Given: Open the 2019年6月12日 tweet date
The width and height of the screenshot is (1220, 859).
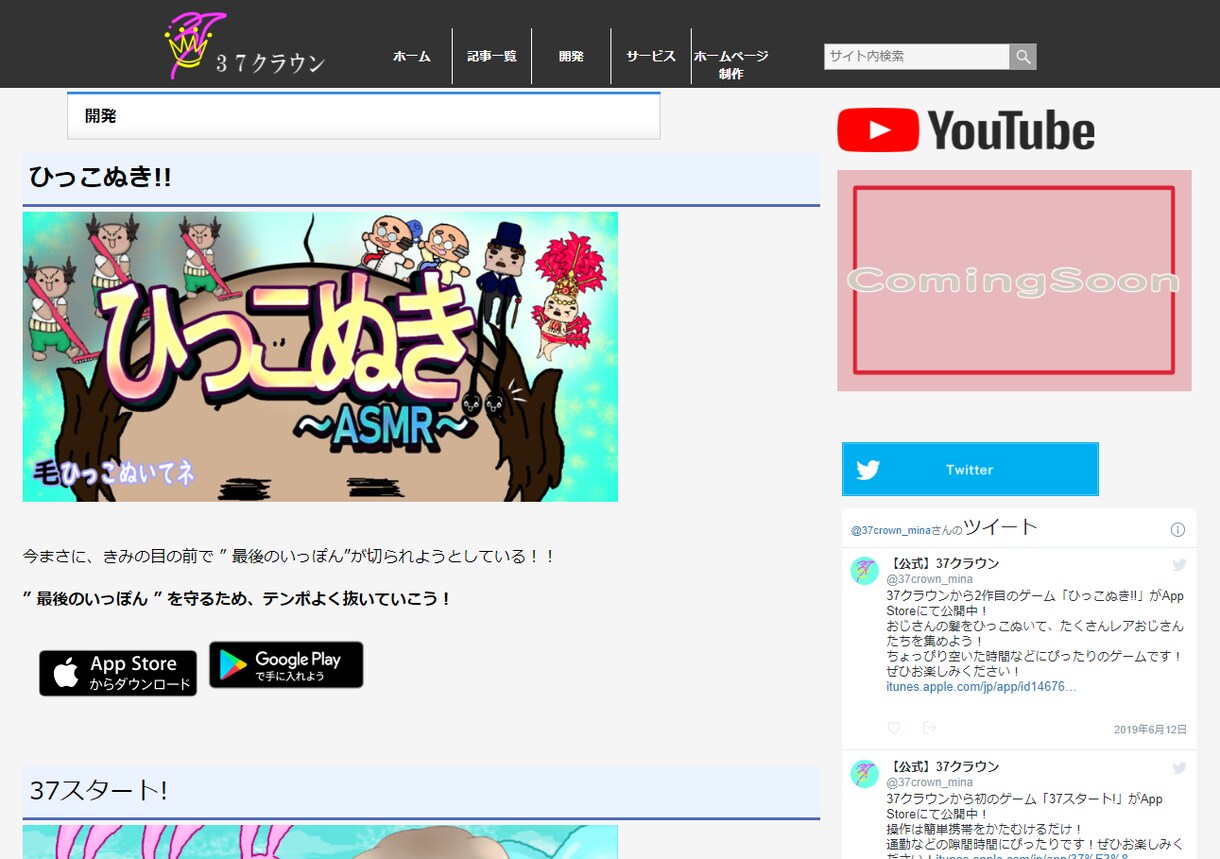Looking at the screenshot, I should point(1150,730).
